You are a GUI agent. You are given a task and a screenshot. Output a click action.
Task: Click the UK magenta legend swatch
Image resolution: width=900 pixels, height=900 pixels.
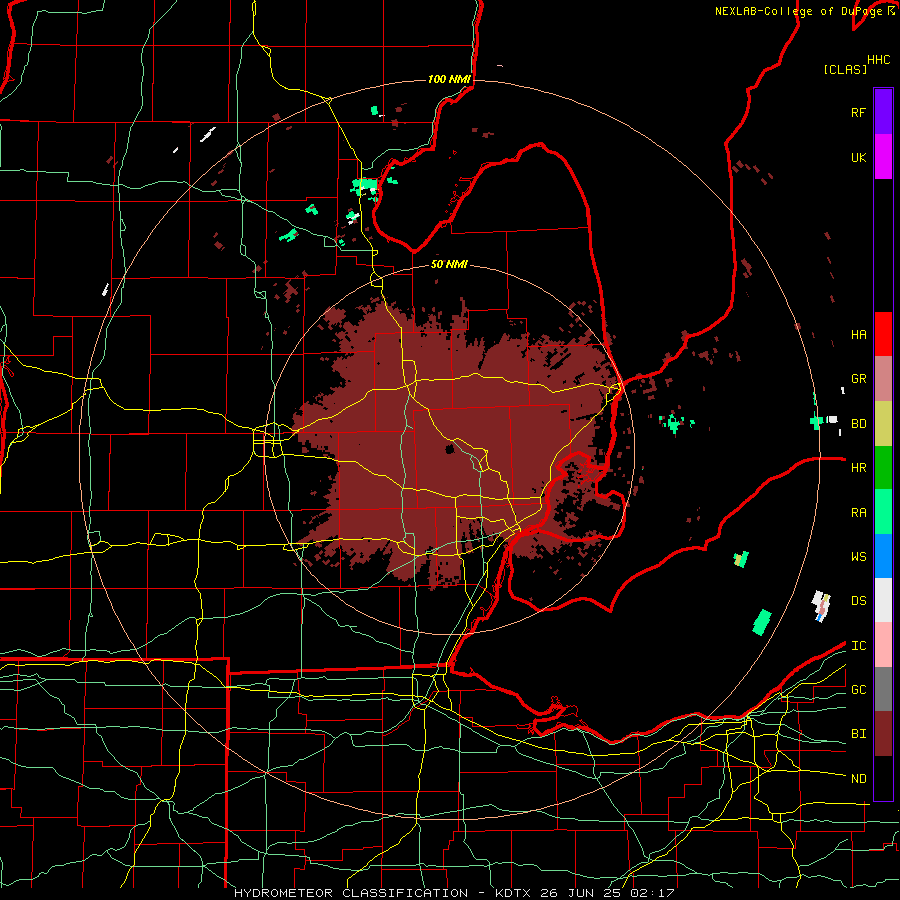[x=883, y=157]
